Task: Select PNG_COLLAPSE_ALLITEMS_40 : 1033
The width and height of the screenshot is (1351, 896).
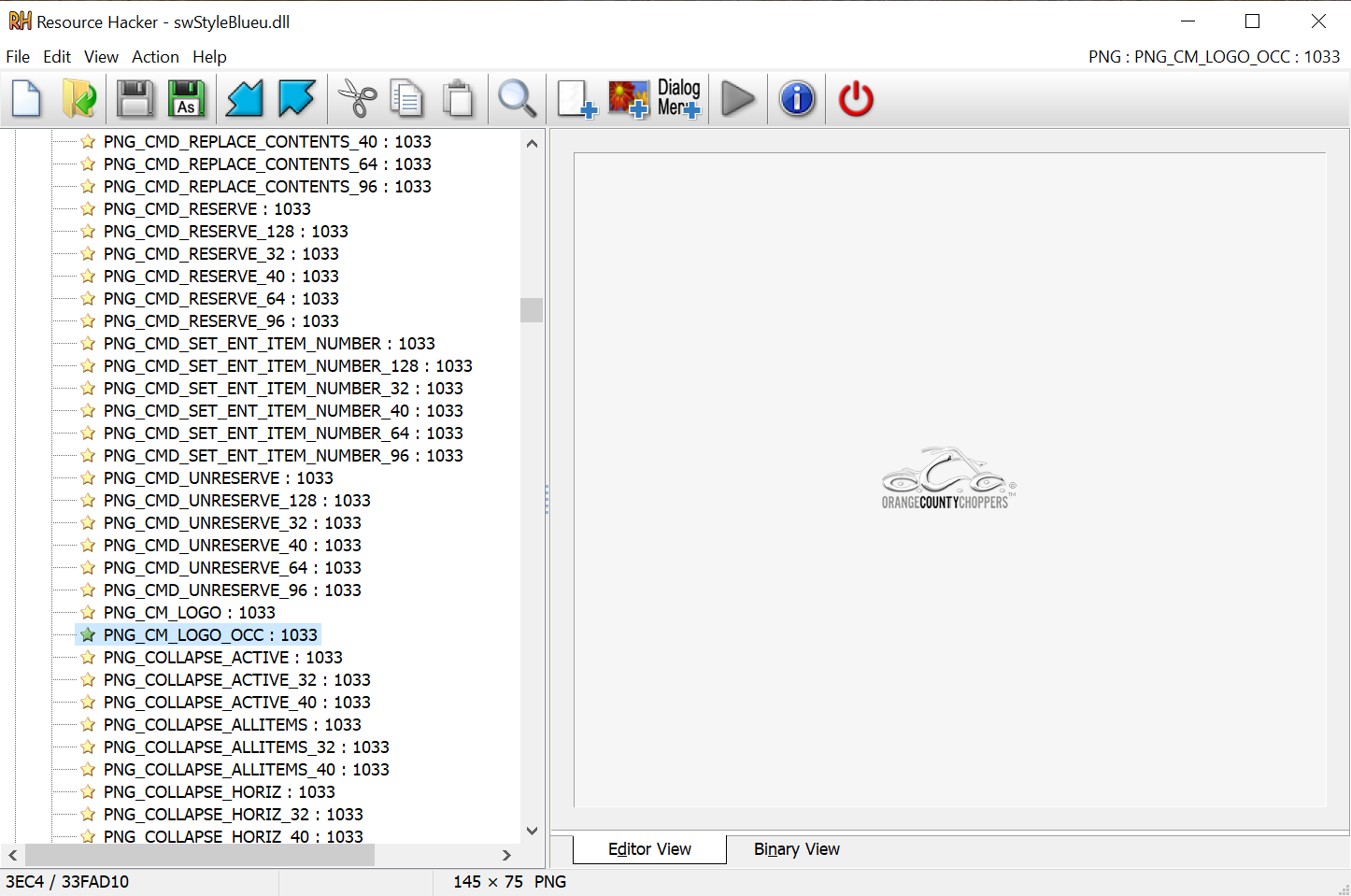Action: tap(246, 769)
